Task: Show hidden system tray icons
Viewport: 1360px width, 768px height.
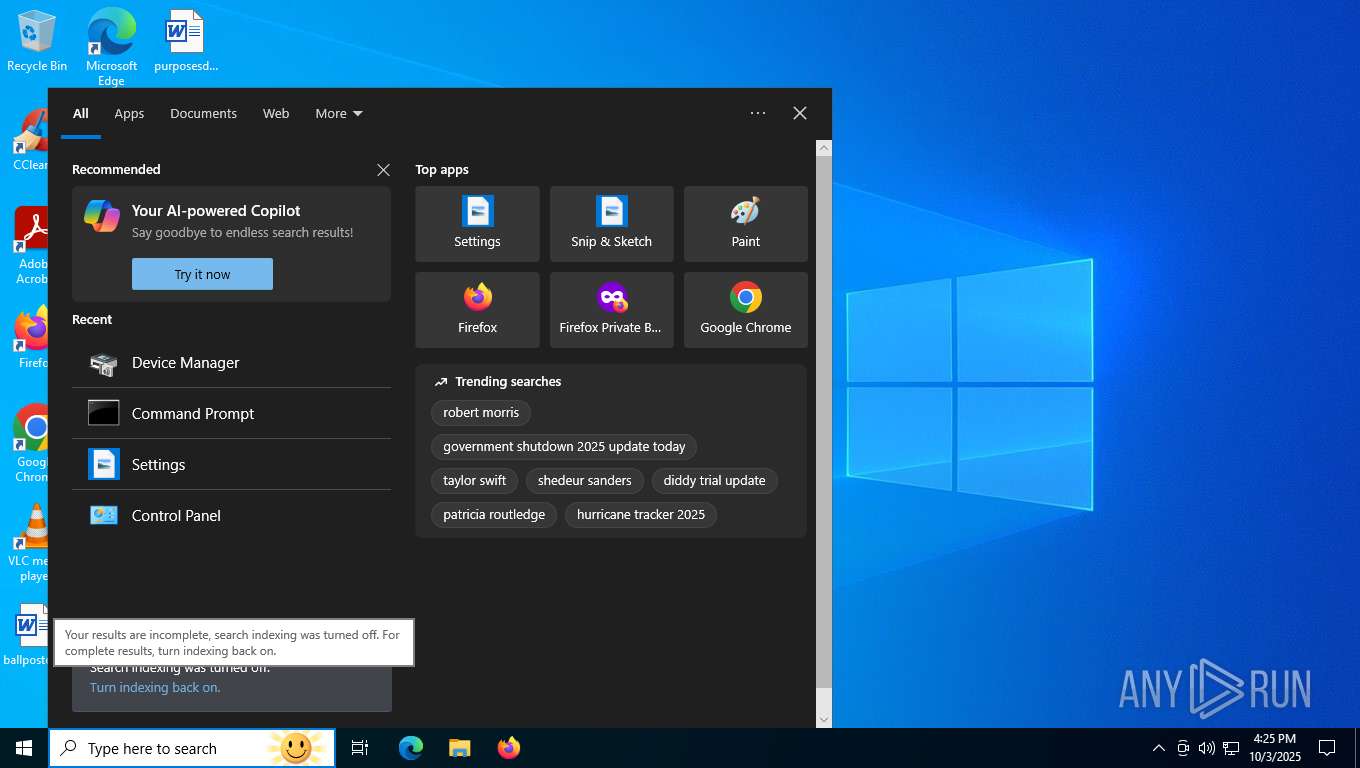Action: tap(1159, 748)
